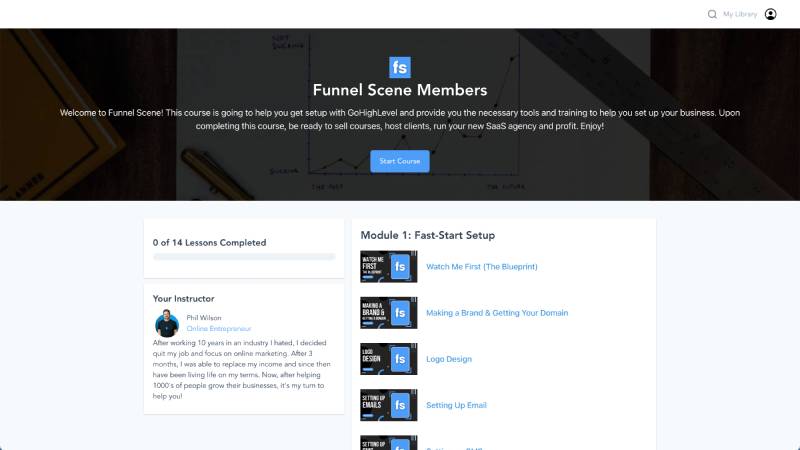Click Phil Wilson's instructor avatar
The width and height of the screenshot is (800, 450).
[x=167, y=323]
